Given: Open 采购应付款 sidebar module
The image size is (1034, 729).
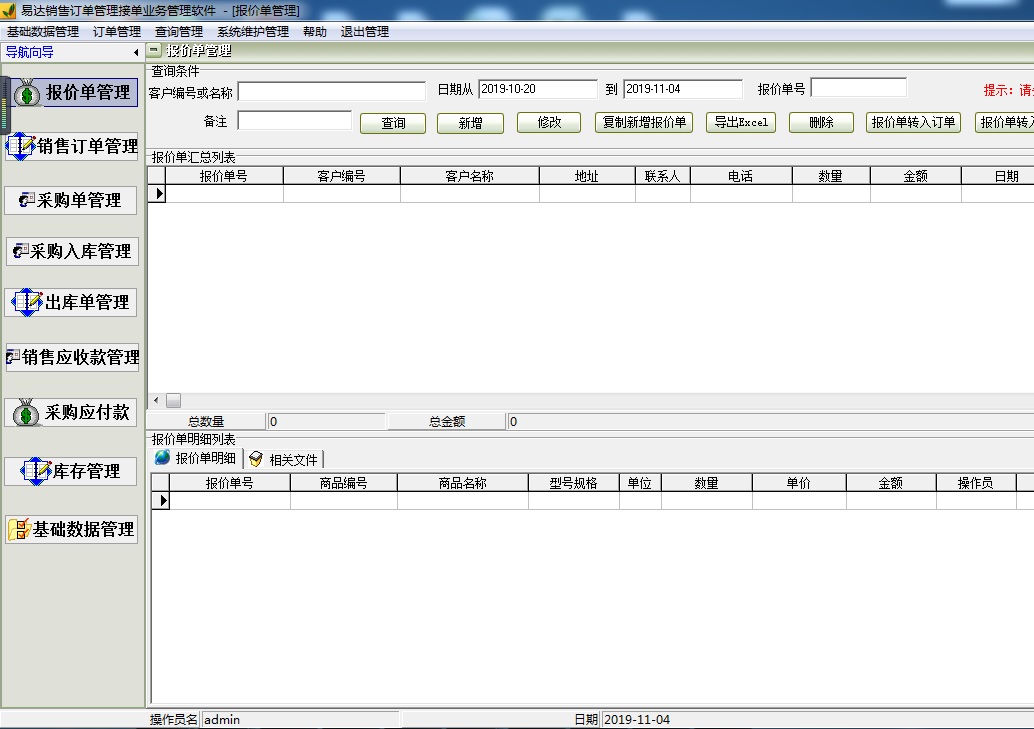Looking at the screenshot, I should 72,413.
